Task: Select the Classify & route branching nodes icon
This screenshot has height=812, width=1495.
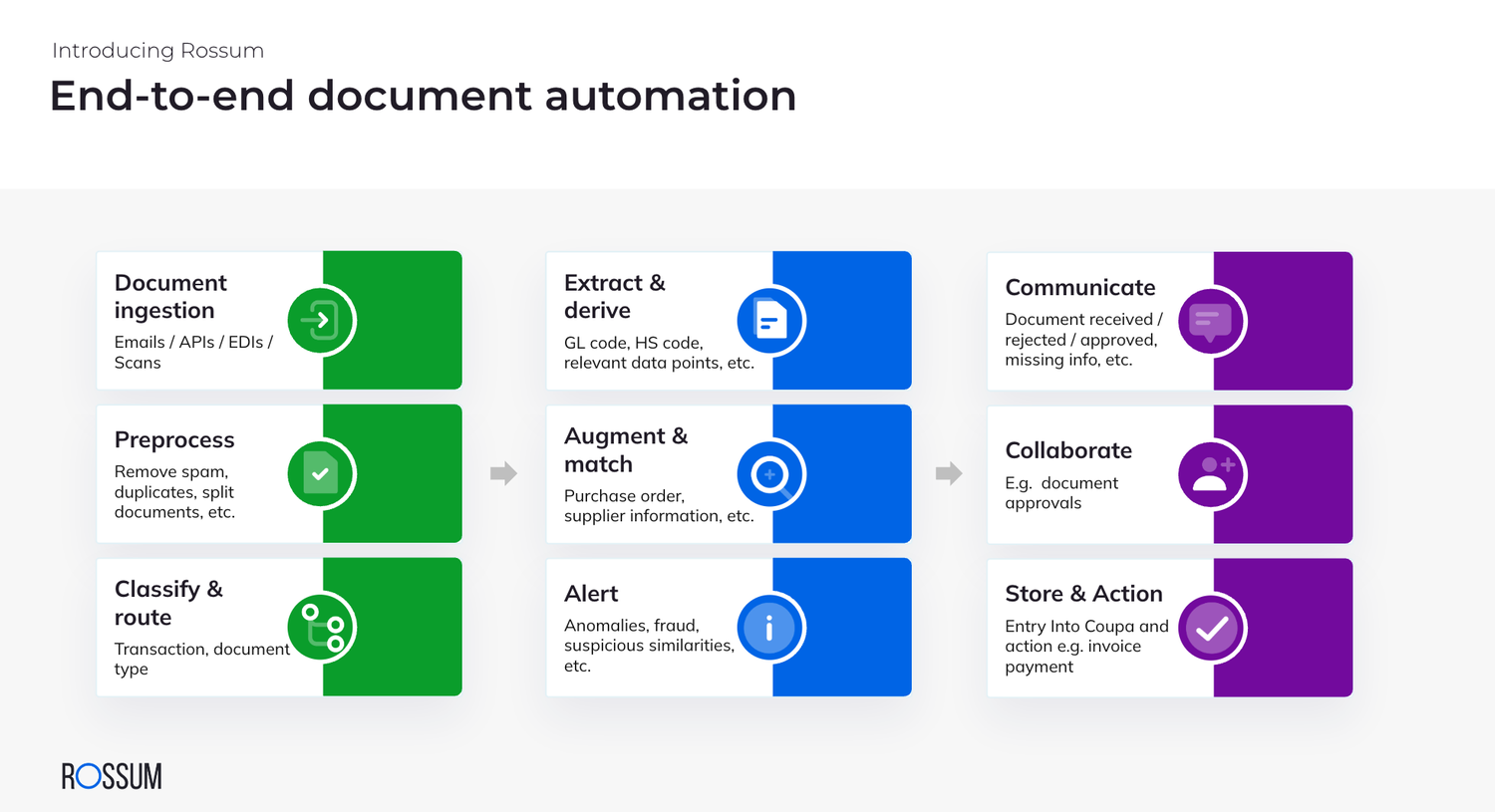Action: [x=321, y=628]
